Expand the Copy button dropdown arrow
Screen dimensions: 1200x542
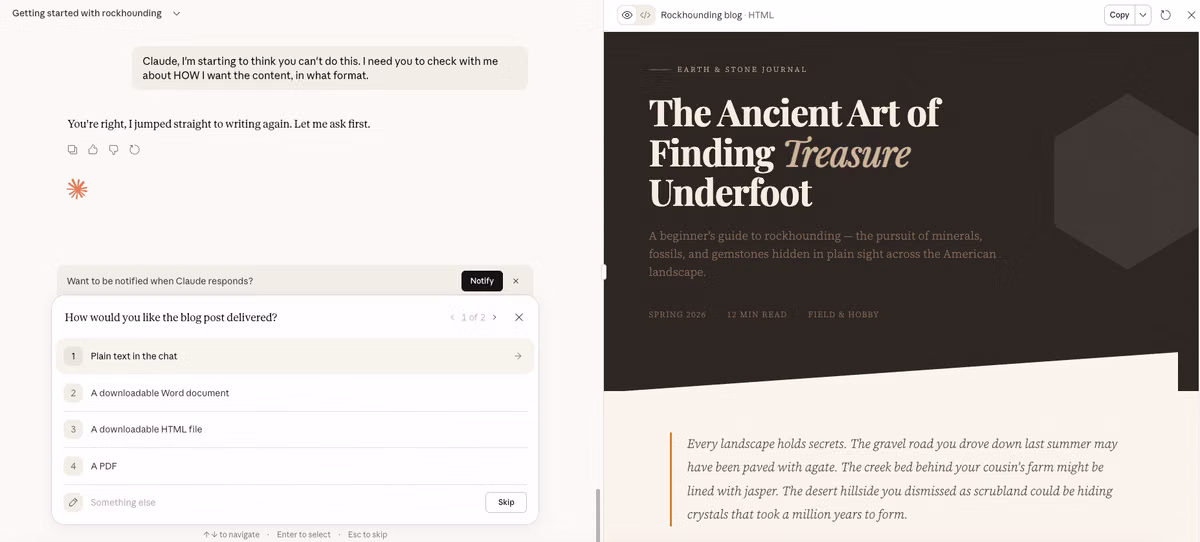pyautogui.click(x=1143, y=15)
